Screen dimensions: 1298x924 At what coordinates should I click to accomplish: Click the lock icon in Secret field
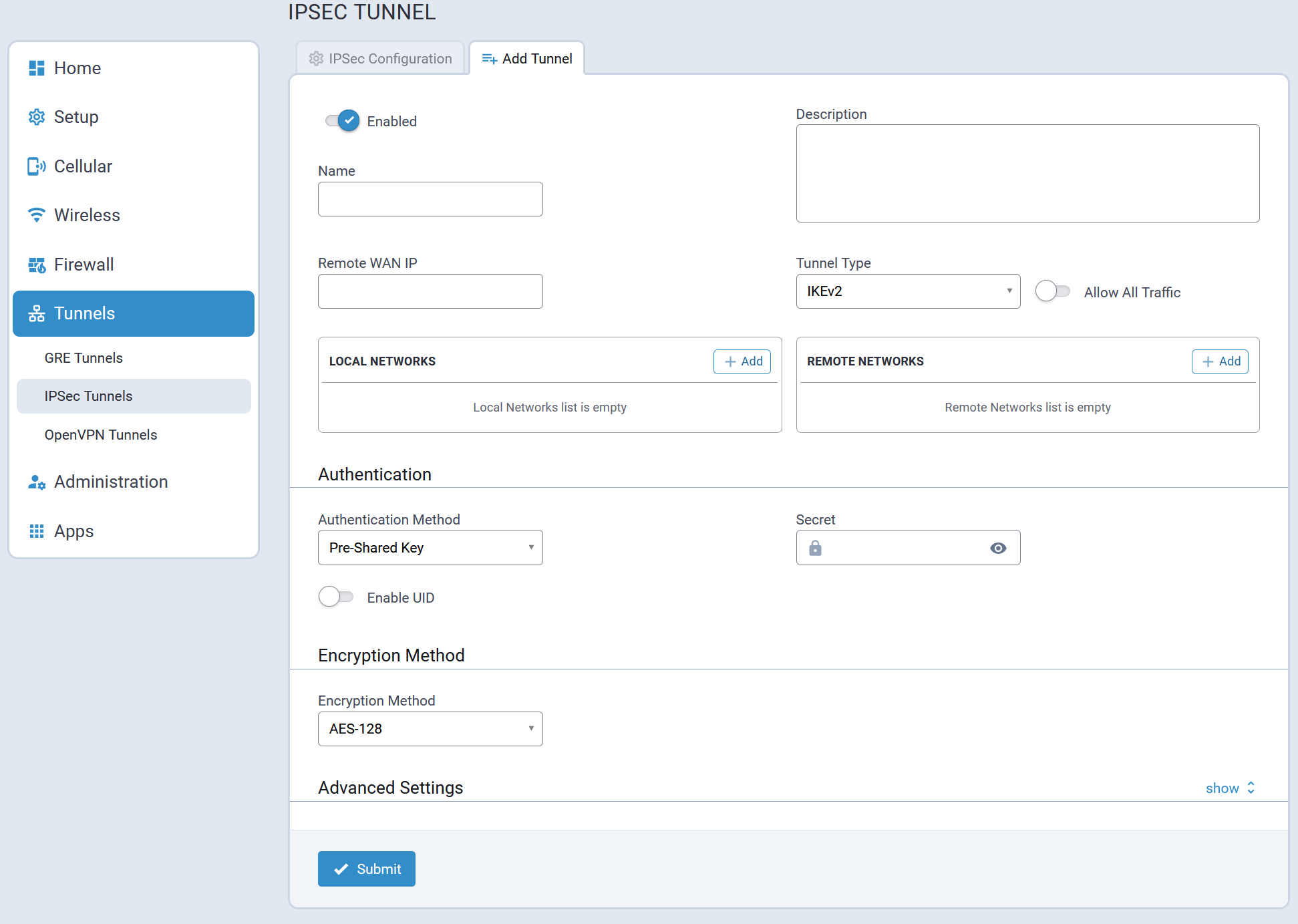(815, 548)
